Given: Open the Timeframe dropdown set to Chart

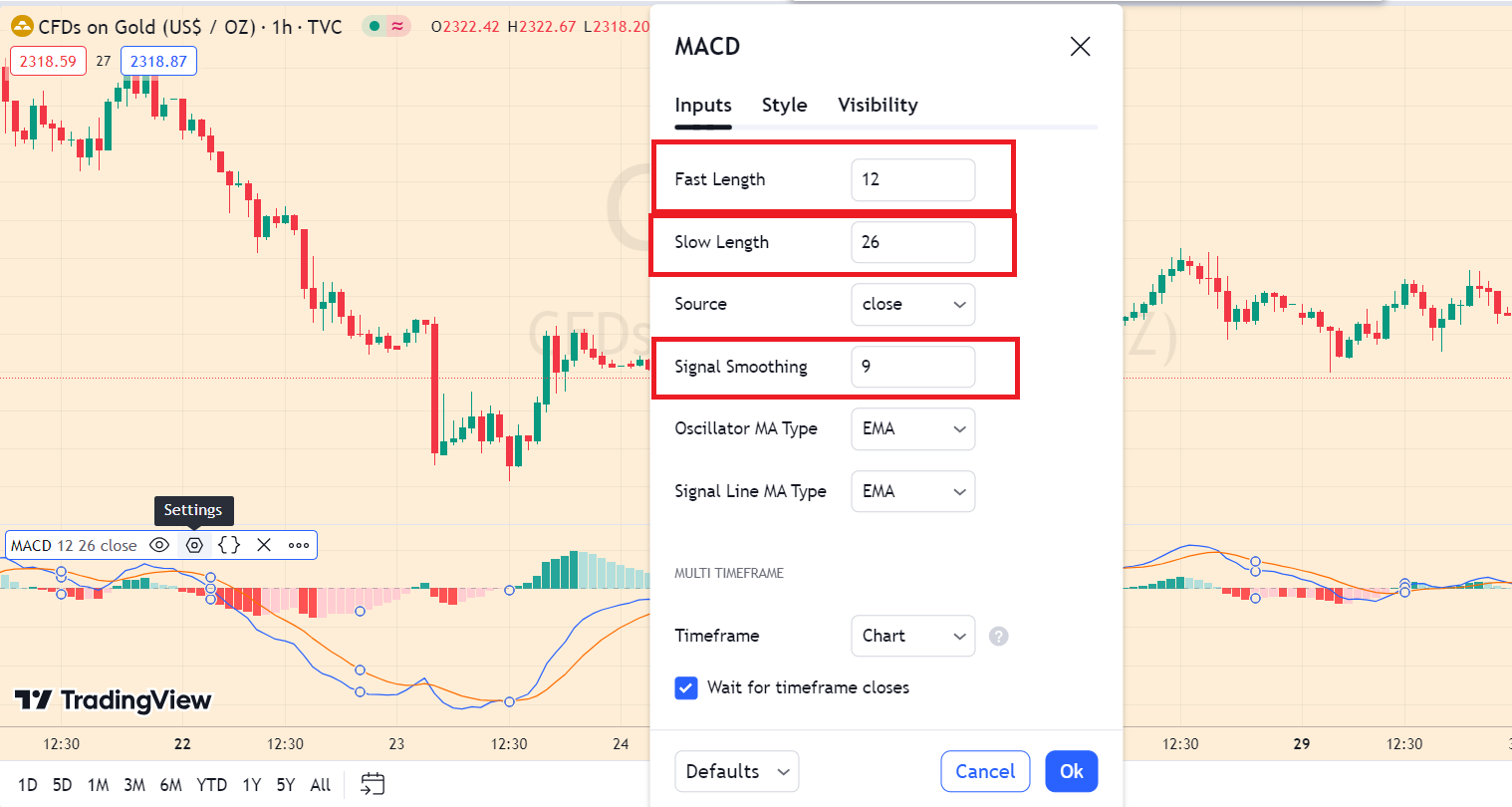Looking at the screenshot, I should click(x=912, y=636).
